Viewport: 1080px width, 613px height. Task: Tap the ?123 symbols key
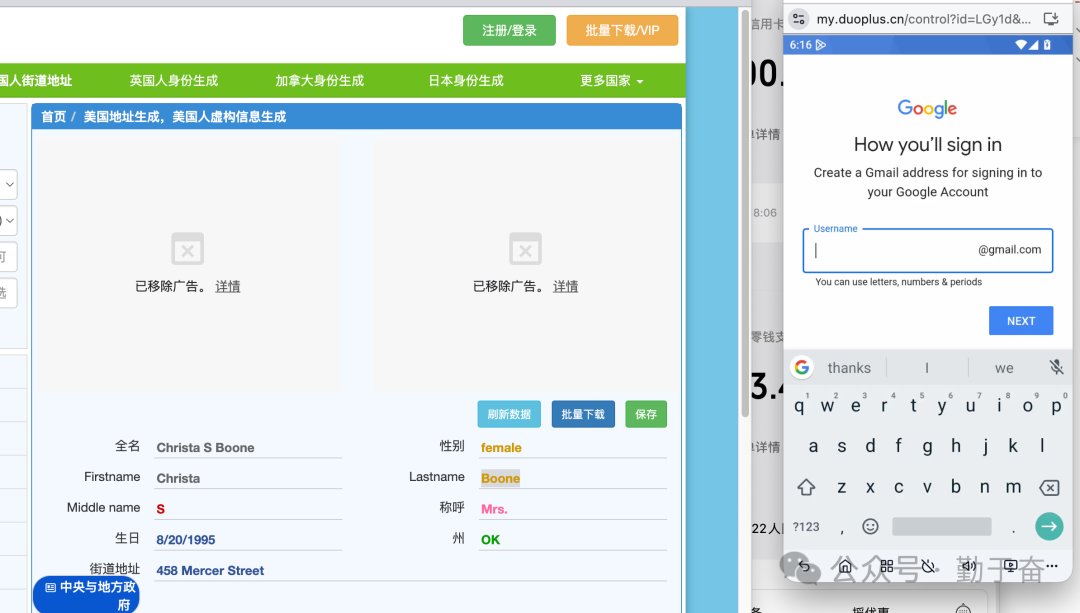click(x=806, y=527)
